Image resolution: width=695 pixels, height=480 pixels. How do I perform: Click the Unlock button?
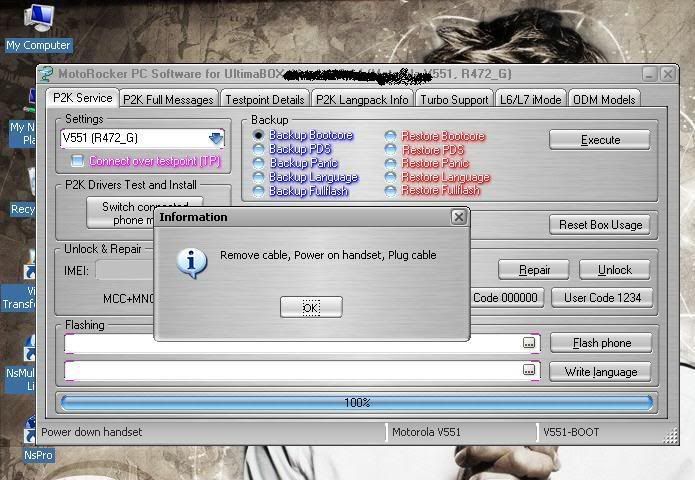pyautogui.click(x=615, y=270)
